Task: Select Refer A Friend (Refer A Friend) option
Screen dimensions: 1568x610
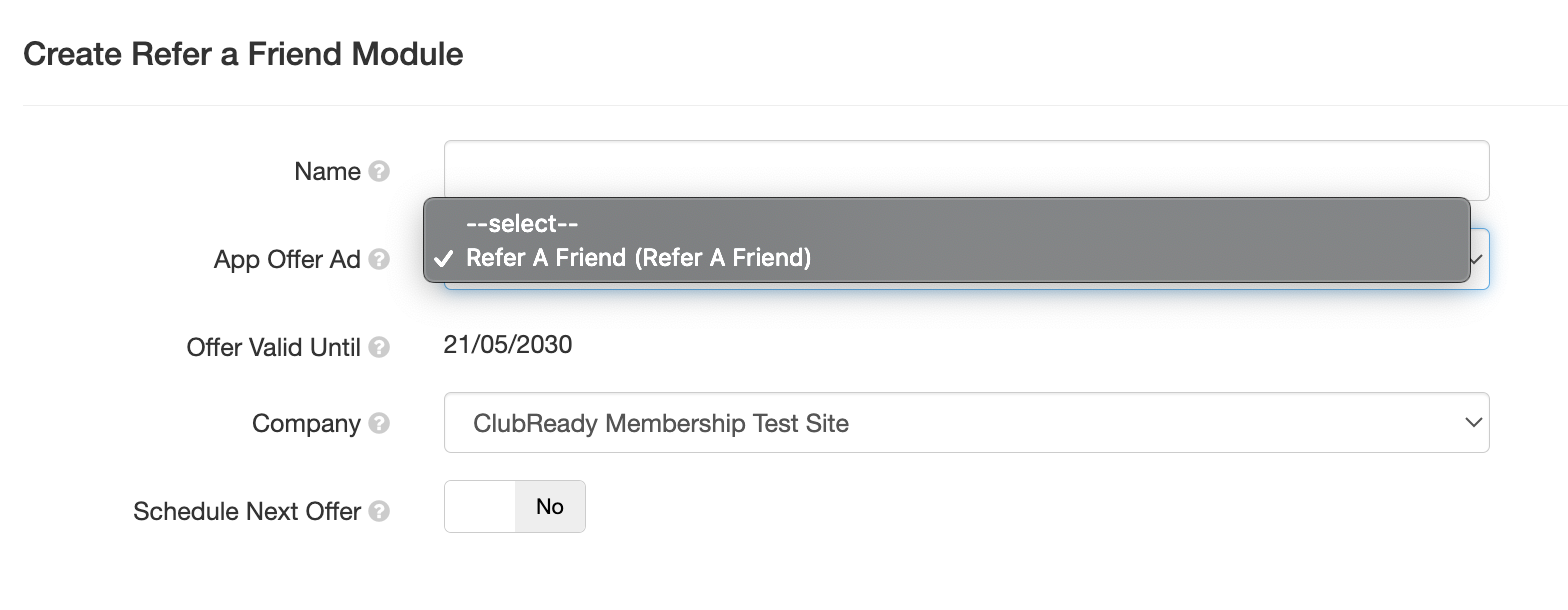Action: coord(638,258)
